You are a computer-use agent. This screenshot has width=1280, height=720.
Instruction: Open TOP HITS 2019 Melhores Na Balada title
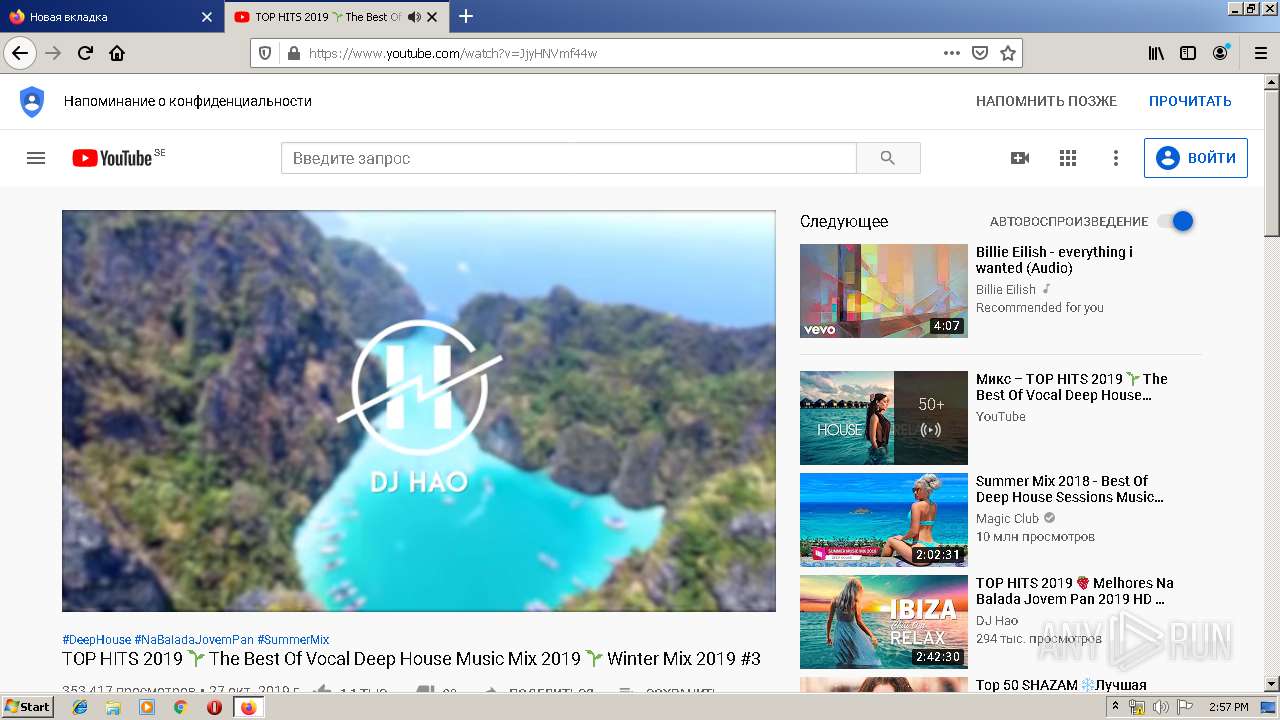click(x=1075, y=591)
